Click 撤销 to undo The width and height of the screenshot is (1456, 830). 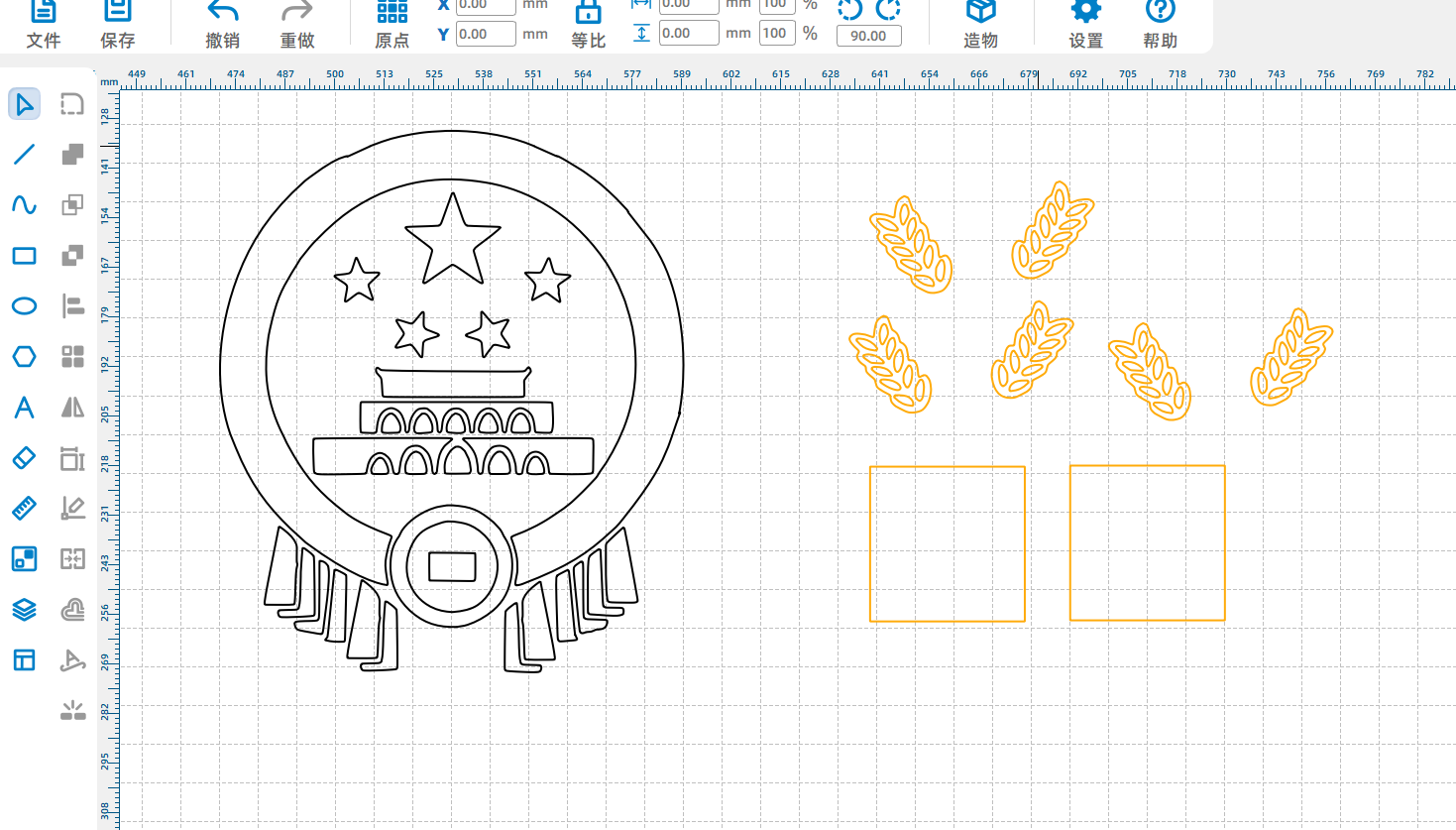(x=222, y=24)
